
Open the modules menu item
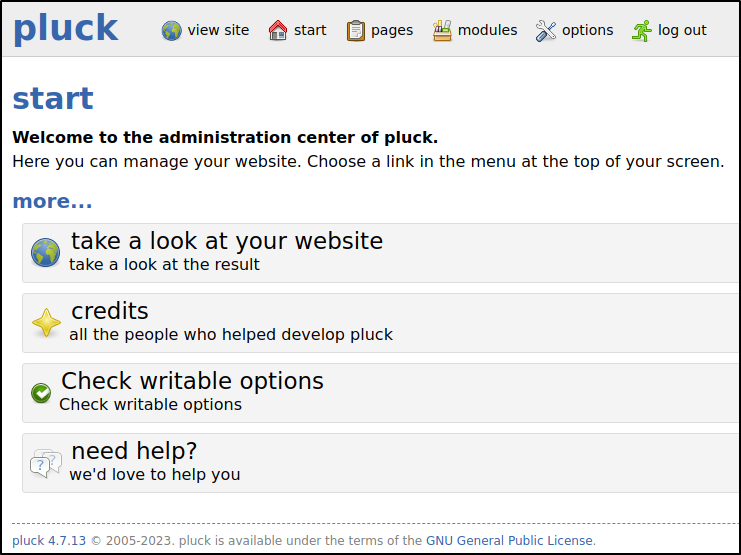pyautogui.click(x=487, y=30)
